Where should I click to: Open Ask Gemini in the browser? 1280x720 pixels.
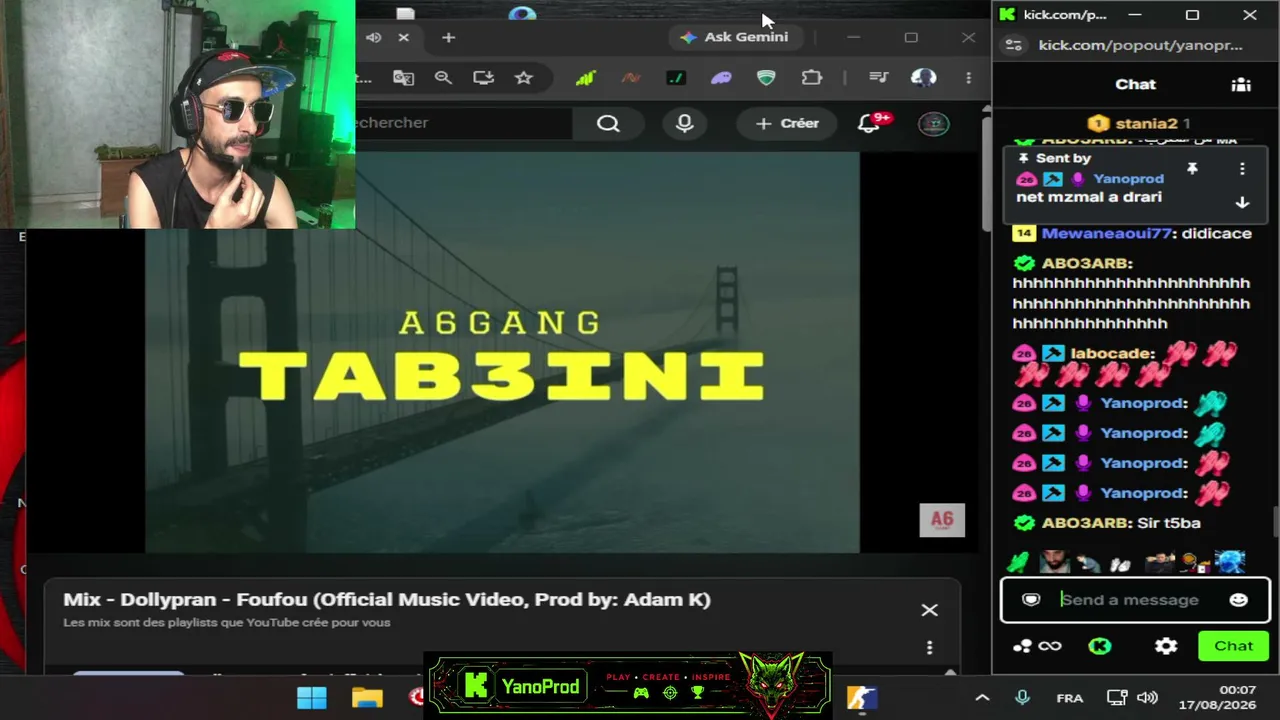click(734, 37)
